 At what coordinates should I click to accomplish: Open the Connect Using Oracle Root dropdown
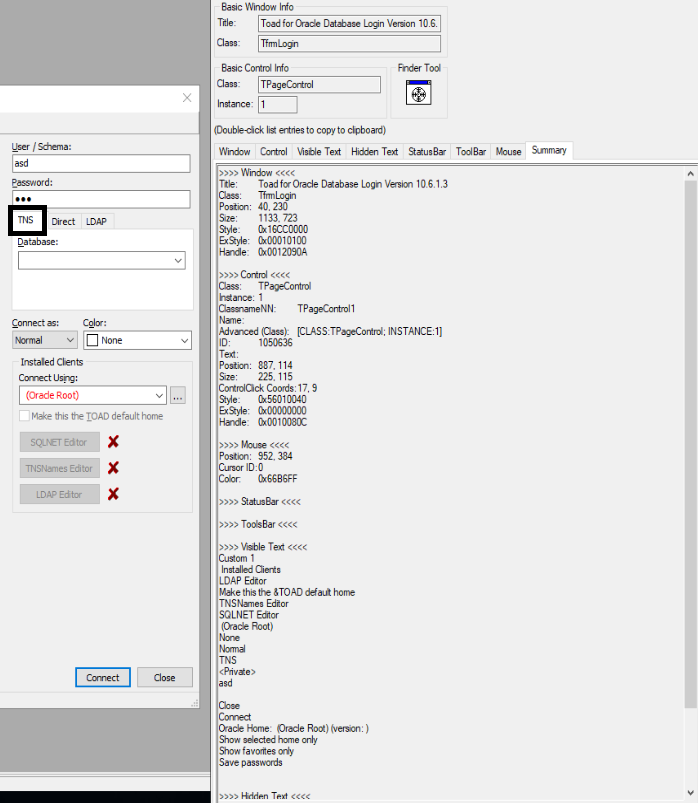point(159,395)
